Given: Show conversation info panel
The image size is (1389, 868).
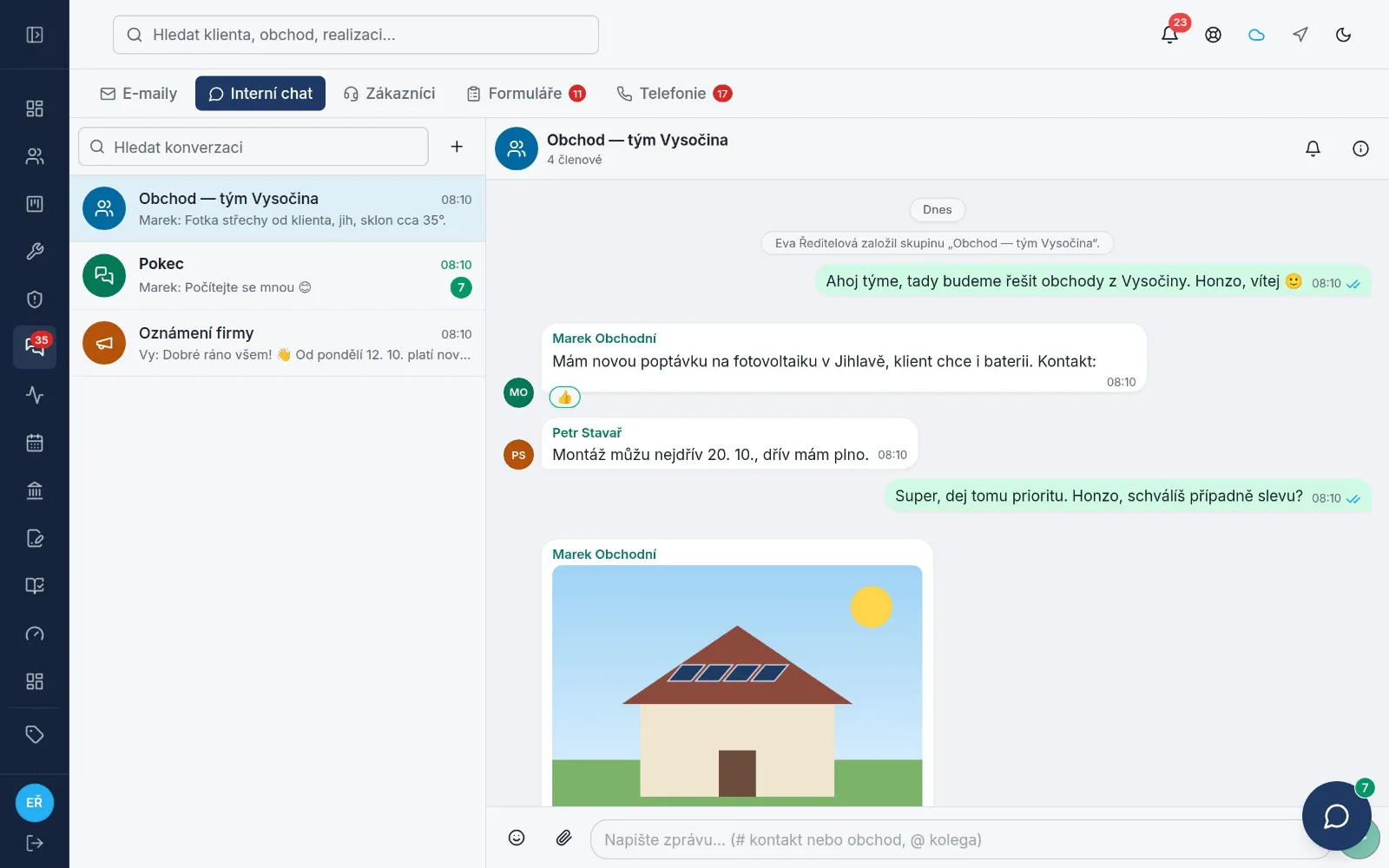Looking at the screenshot, I should coord(1361,148).
